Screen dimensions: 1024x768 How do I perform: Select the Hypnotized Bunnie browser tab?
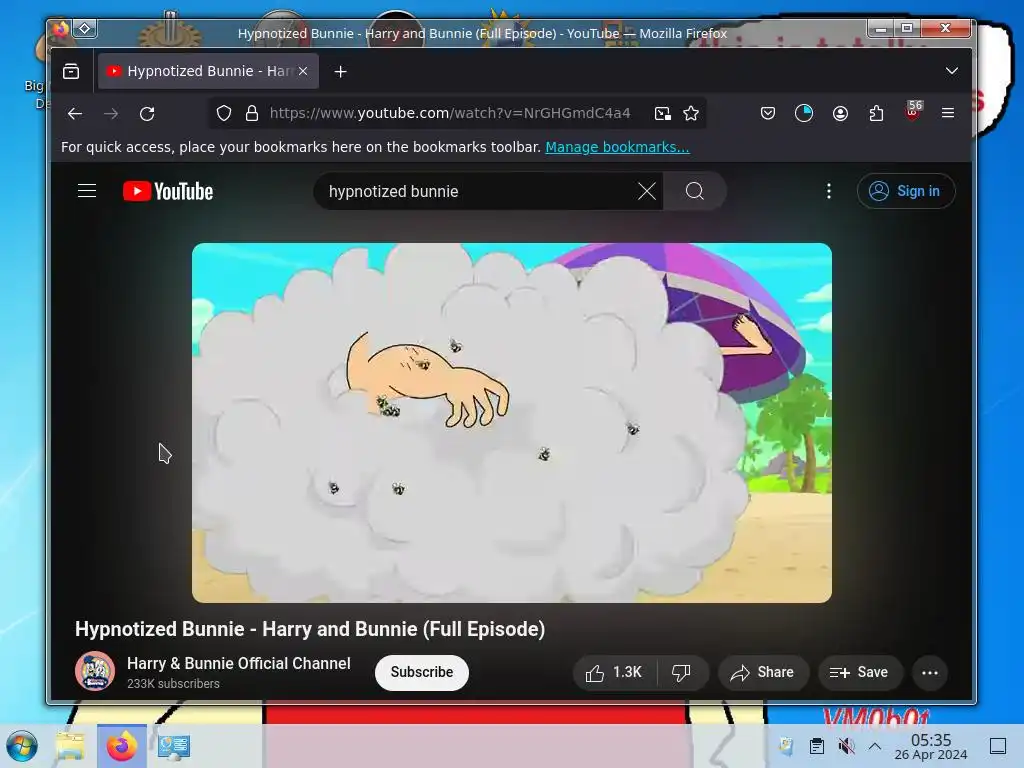click(208, 71)
